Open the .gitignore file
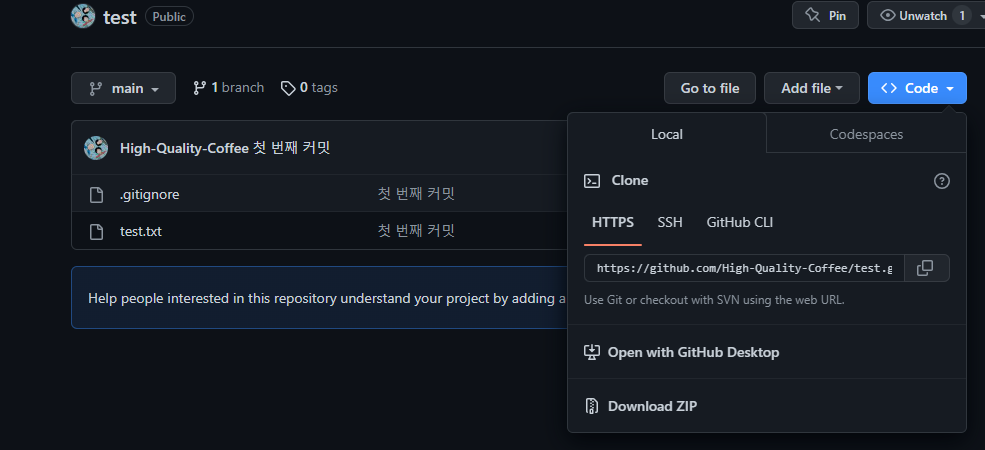 tap(150, 194)
